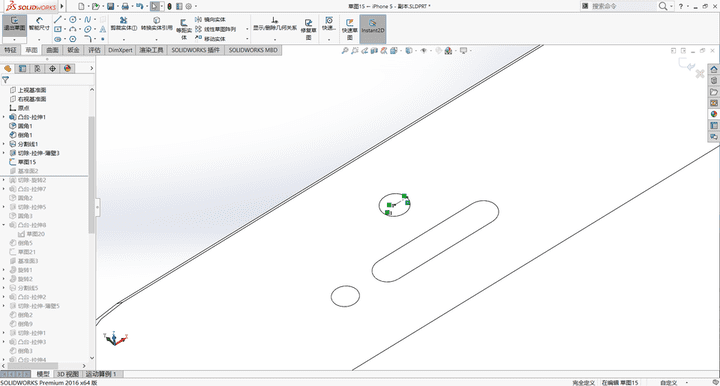720x386 pixels.
Task: Open the PropertyManager tab icon
Action: [x=22, y=68]
